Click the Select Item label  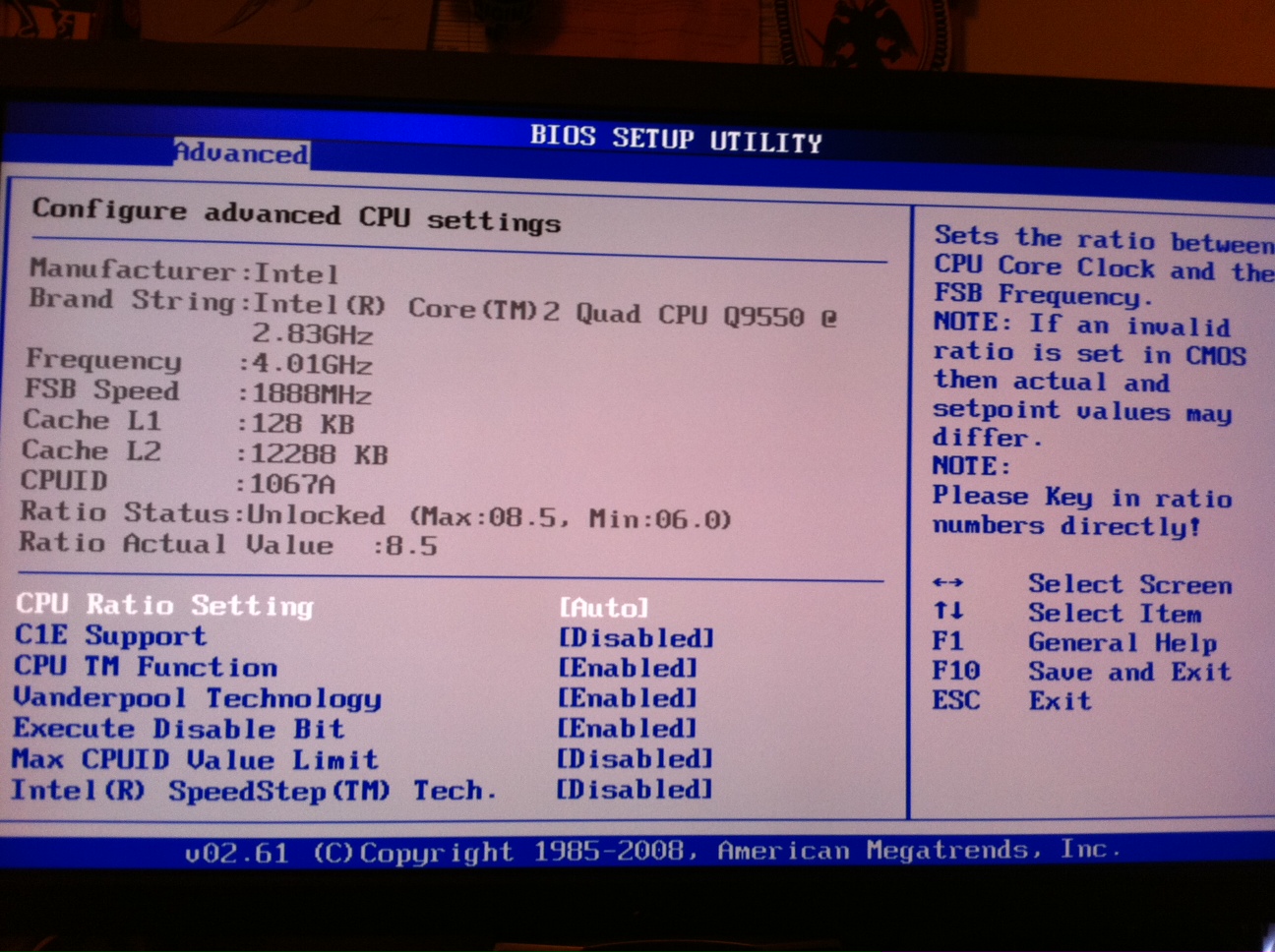pyautogui.click(x=1115, y=614)
